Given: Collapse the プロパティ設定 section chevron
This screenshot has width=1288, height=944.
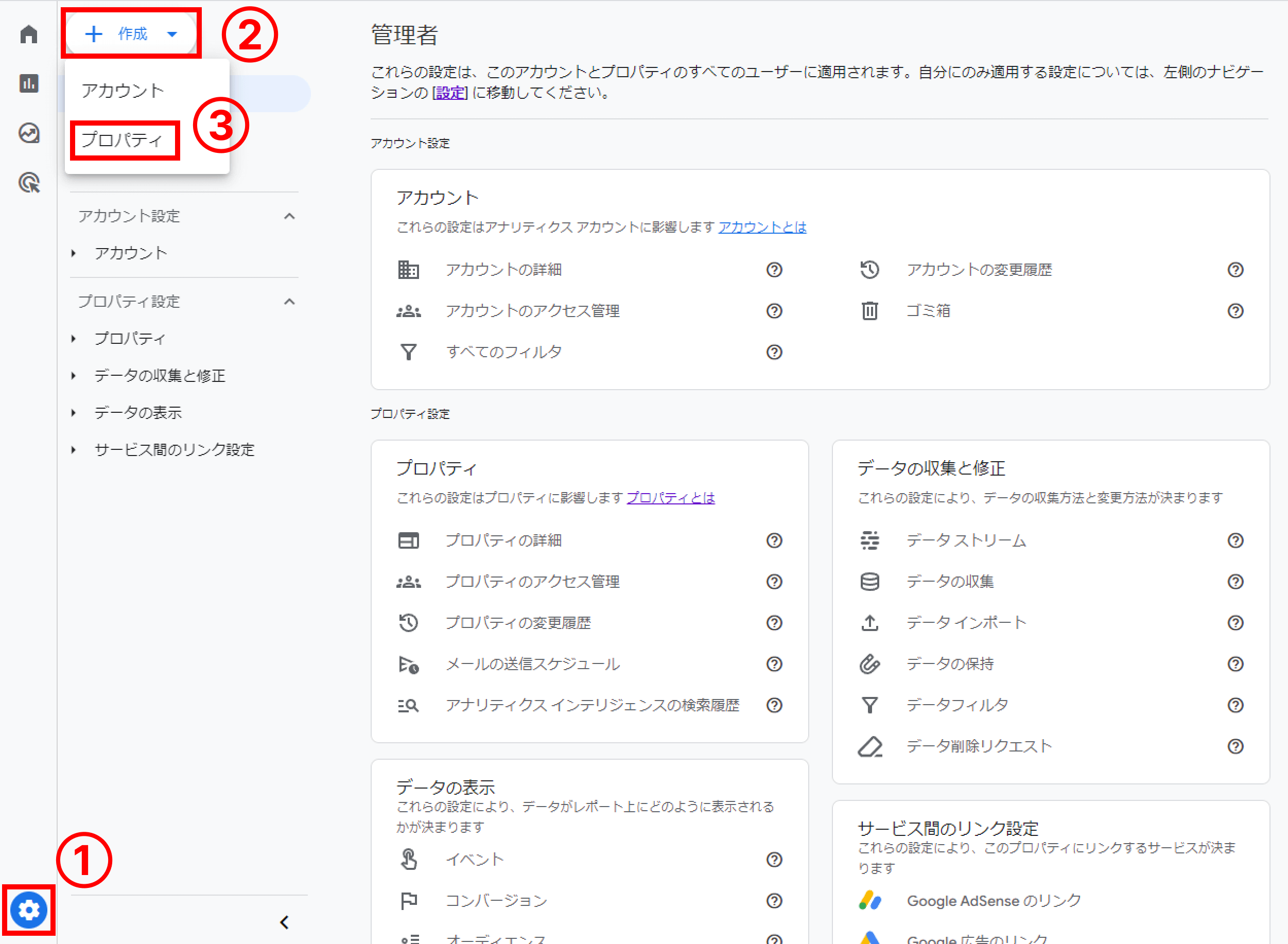Looking at the screenshot, I should click(290, 302).
